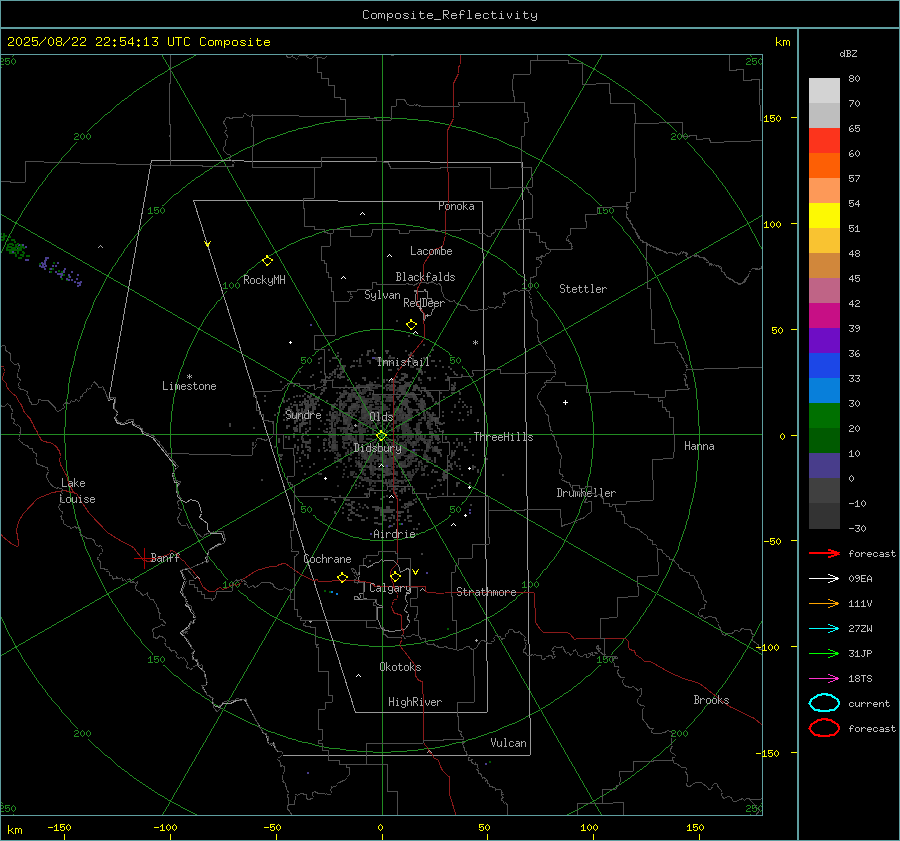Click the magenta 18TS arrow icon

click(824, 679)
